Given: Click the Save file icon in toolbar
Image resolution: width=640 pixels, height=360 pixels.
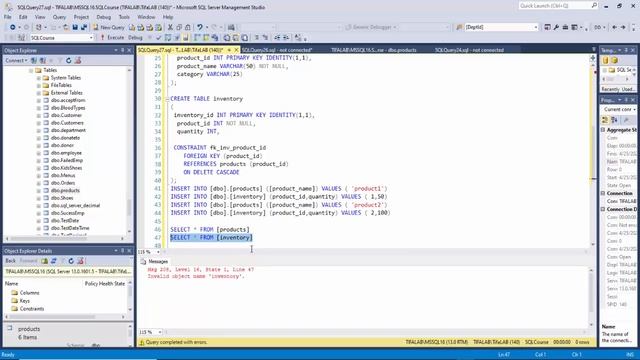Looking at the screenshot, I should [75, 27].
